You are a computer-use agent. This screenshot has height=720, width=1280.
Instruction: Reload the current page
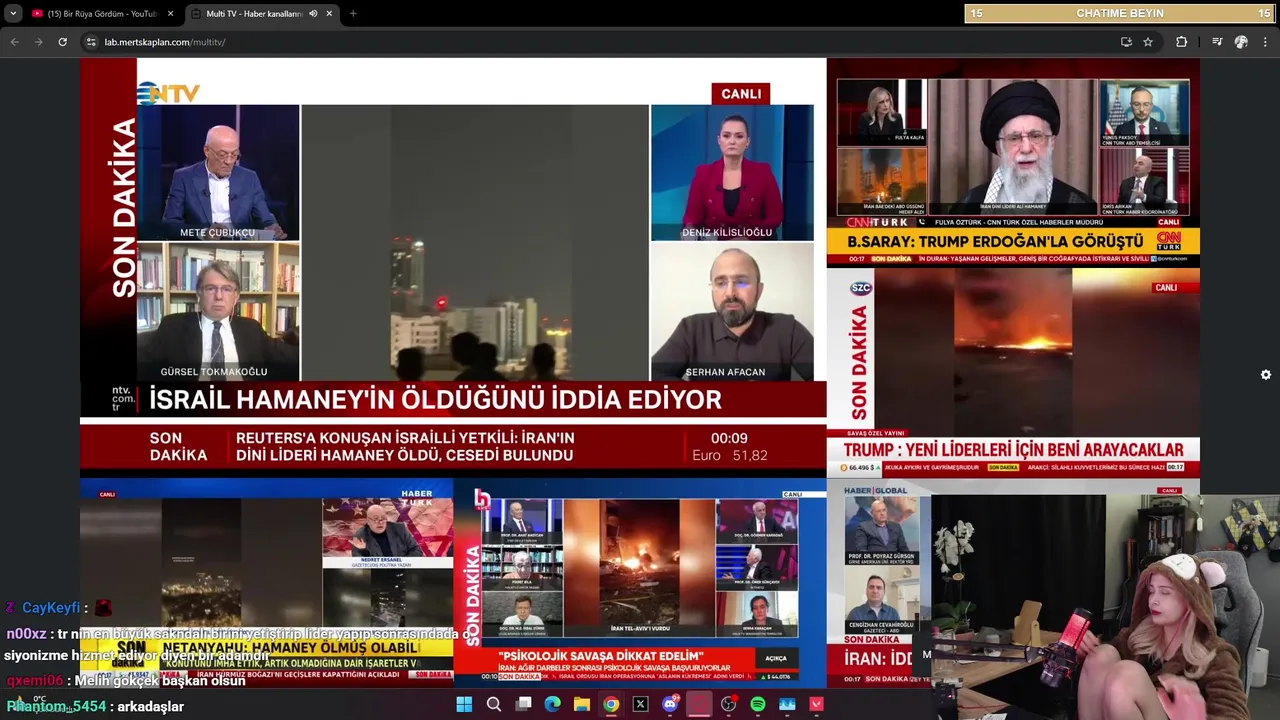(62, 42)
